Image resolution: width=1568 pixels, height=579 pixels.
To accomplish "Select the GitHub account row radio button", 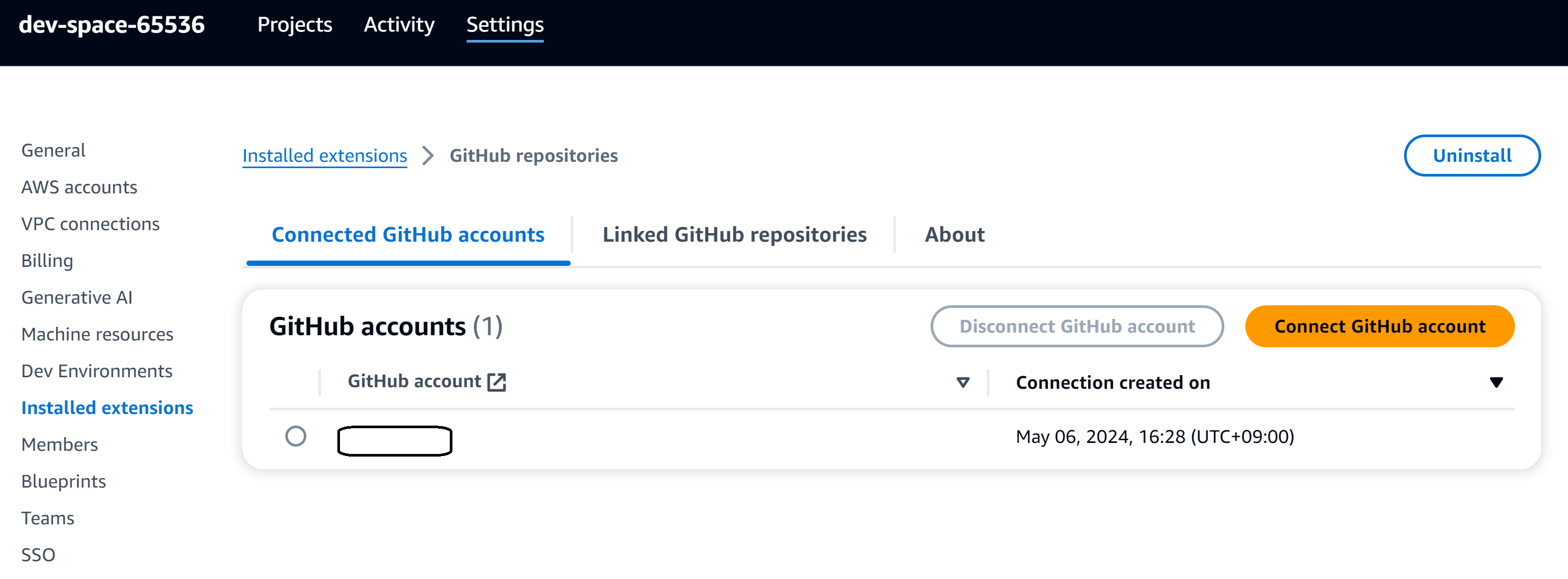I will coord(296,436).
